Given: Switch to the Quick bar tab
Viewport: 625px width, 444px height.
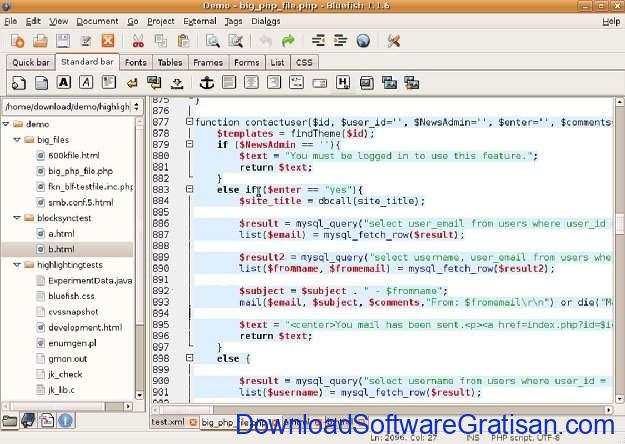Looking at the screenshot, I should pyautogui.click(x=31, y=63).
